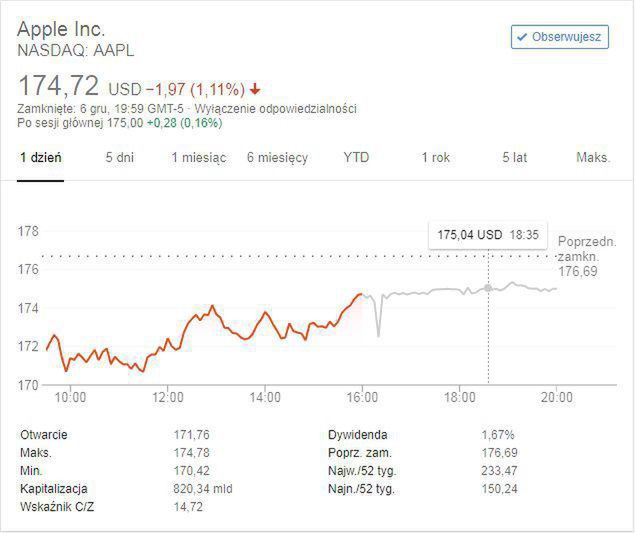This screenshot has height=534, width=635.
Task: Open the Maks. range tab
Action: pos(593,158)
